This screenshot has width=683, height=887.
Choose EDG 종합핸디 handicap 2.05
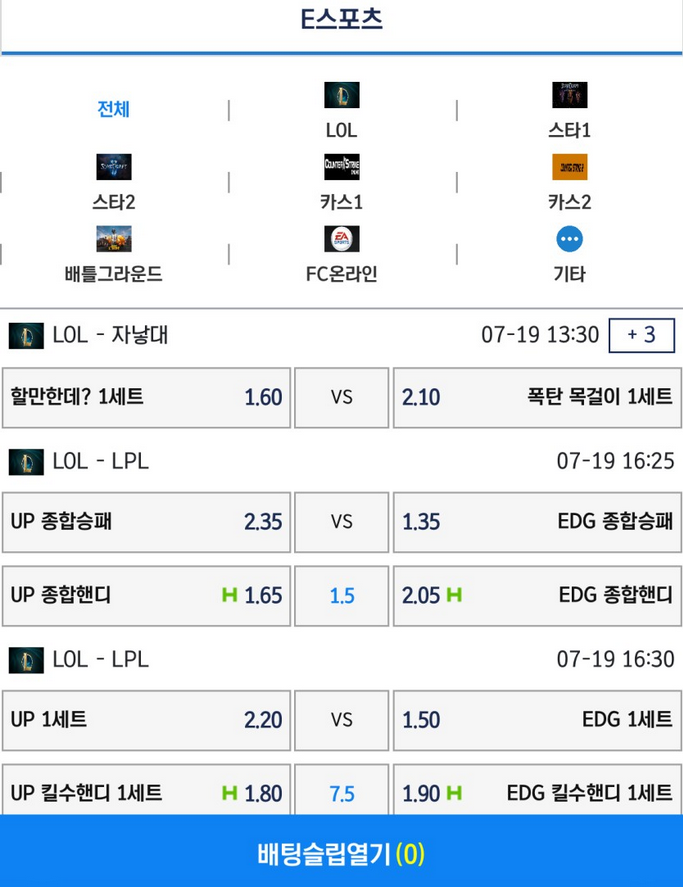pyautogui.click(x=537, y=596)
